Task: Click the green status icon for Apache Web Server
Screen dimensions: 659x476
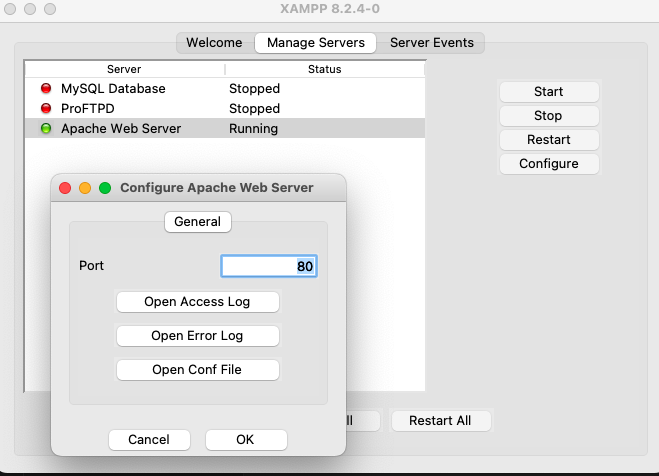Action: pos(46,128)
